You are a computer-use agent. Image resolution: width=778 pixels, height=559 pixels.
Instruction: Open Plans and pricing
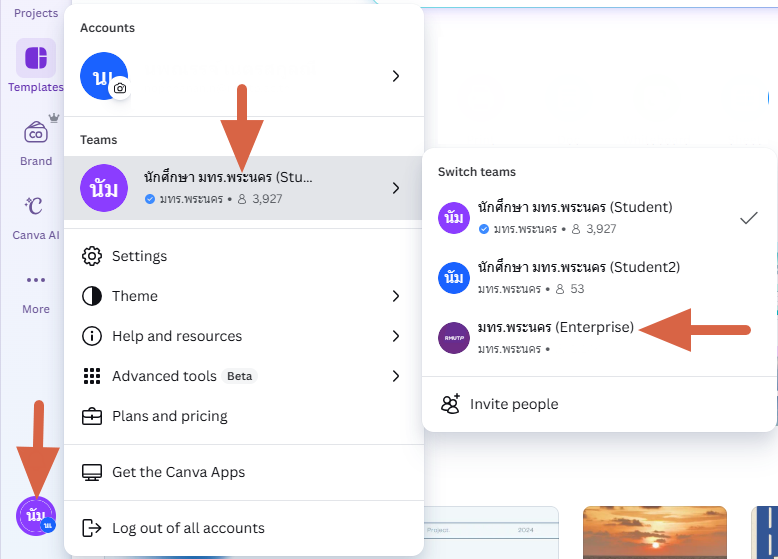pos(170,416)
